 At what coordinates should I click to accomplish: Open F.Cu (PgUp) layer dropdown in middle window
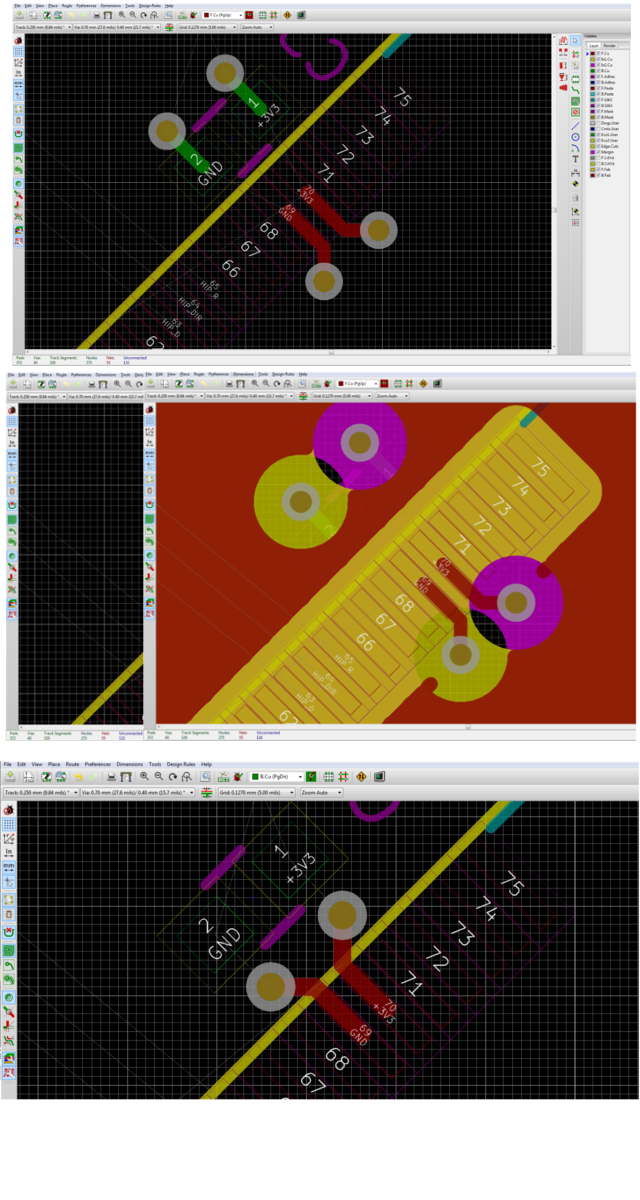tap(357, 383)
